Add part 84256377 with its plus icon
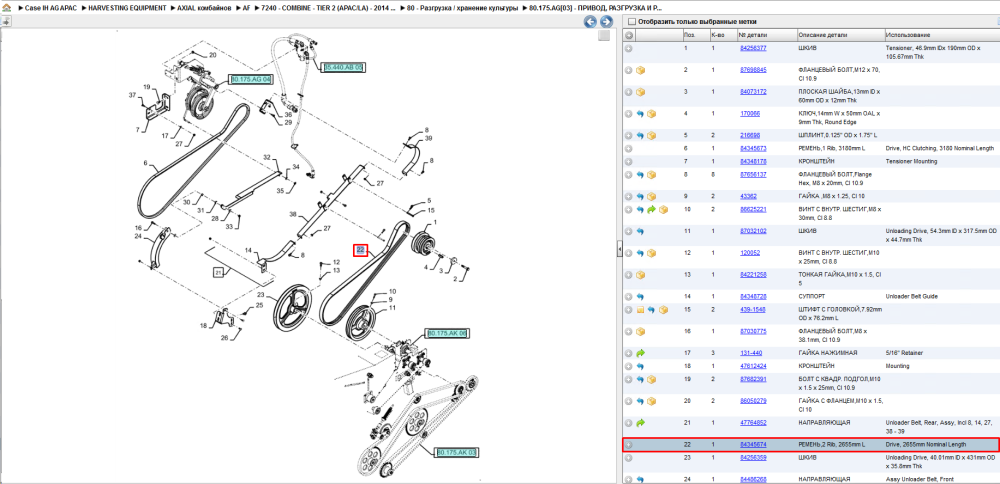1000x484 pixels. tap(629, 48)
